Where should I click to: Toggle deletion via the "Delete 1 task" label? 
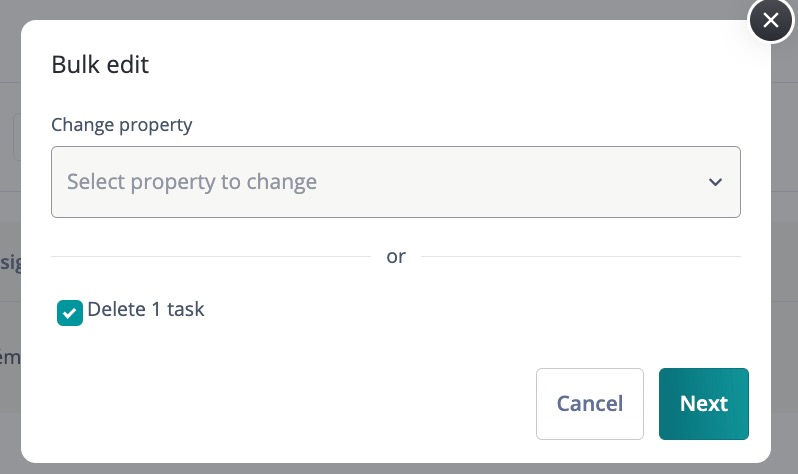coord(146,309)
